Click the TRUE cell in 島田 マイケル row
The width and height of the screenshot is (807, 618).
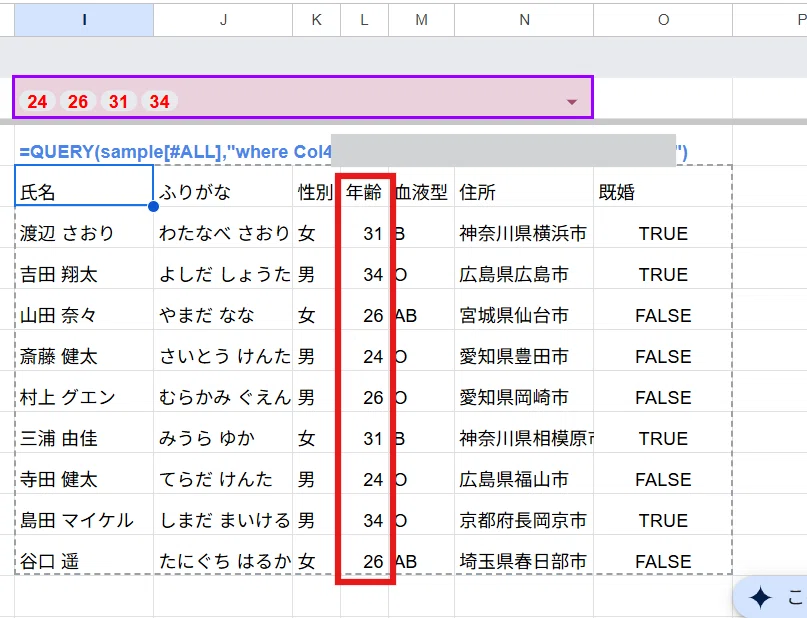[663, 515]
